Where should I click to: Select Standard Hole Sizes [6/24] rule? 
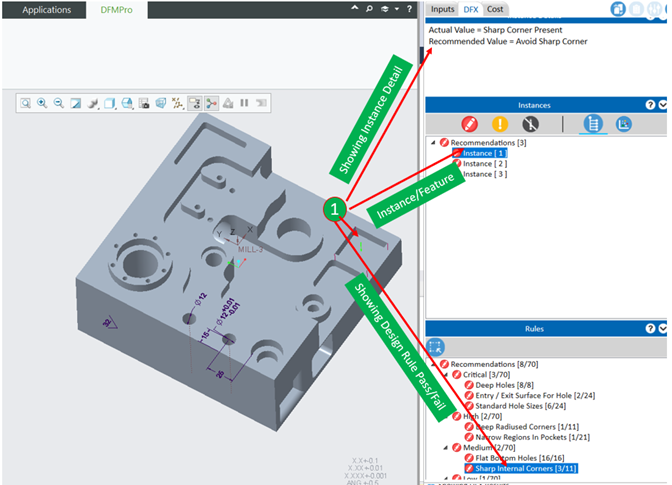[x=520, y=406]
